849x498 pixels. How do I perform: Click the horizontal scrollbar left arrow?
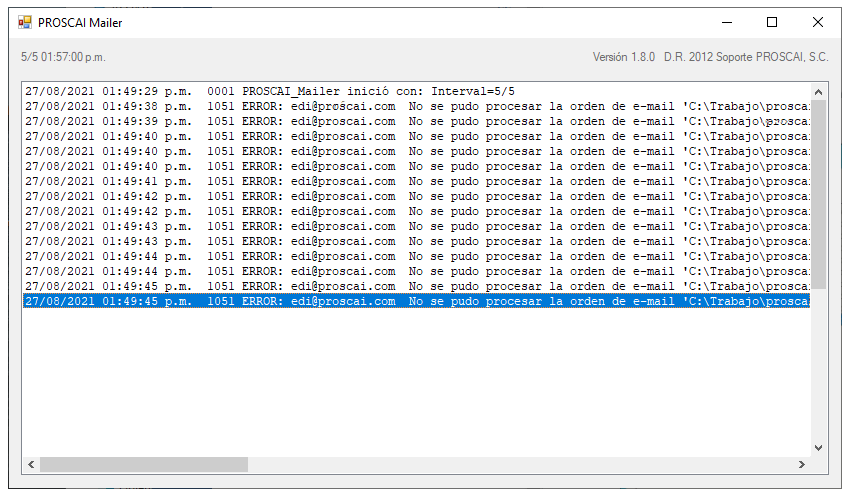point(31,464)
